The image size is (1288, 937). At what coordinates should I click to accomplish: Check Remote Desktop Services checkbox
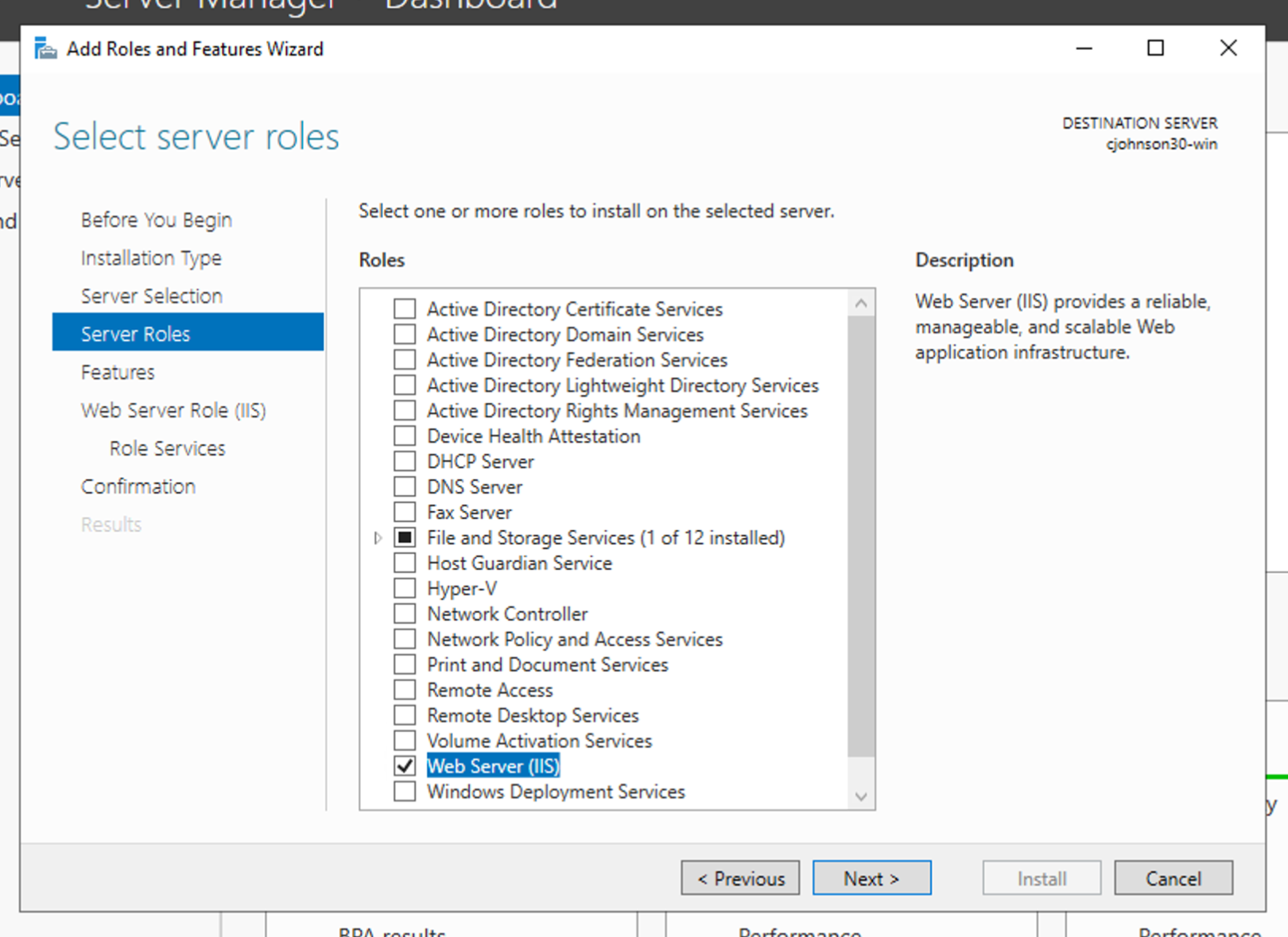pos(405,715)
